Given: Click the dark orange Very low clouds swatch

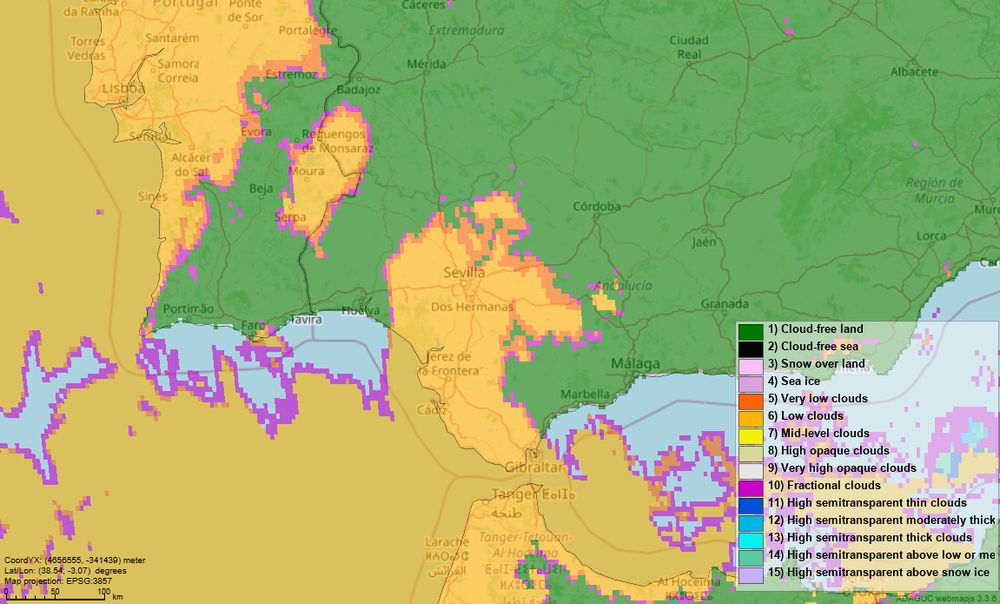Looking at the screenshot, I should pos(751,401).
